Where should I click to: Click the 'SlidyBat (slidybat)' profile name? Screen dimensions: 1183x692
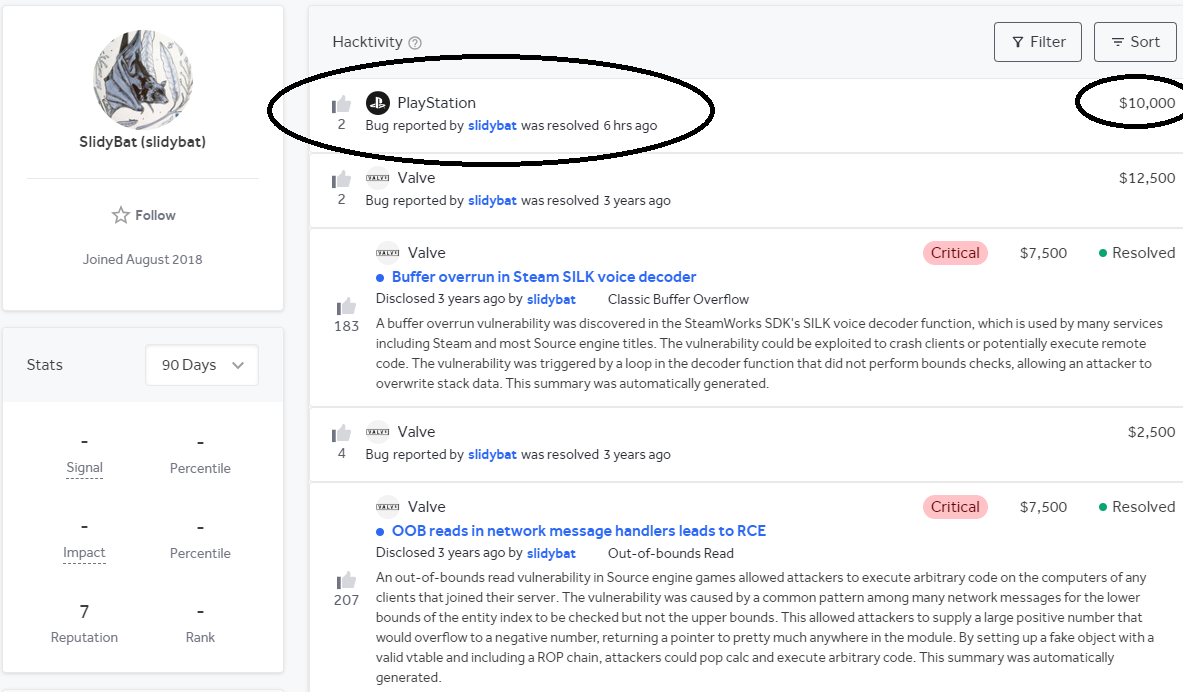143,142
